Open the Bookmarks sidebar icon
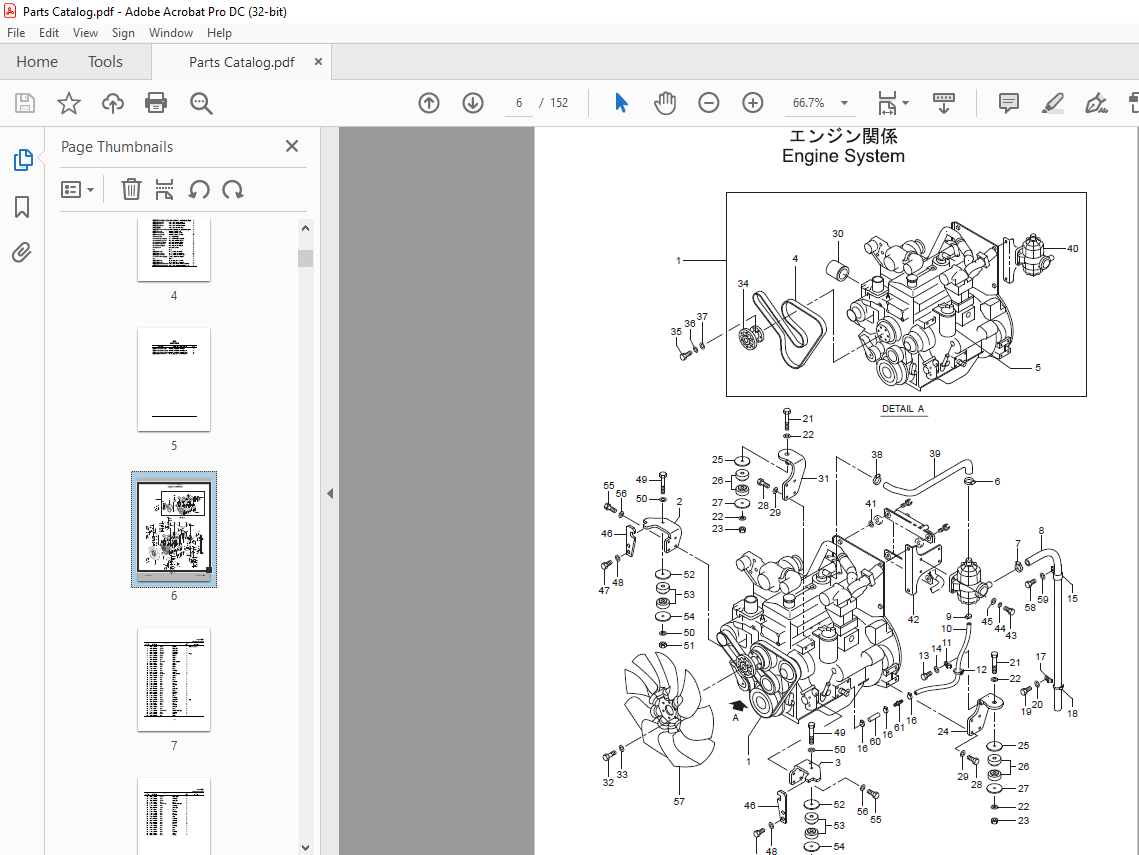The height and width of the screenshot is (855, 1139). point(22,207)
